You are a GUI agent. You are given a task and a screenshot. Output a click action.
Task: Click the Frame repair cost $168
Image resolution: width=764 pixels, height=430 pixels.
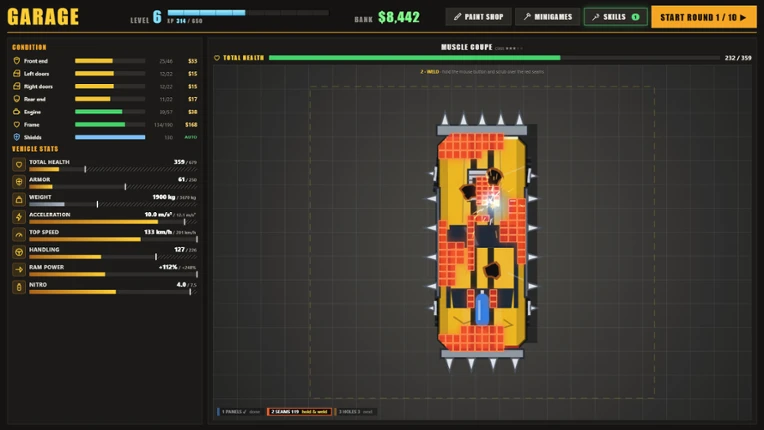[x=191, y=124]
